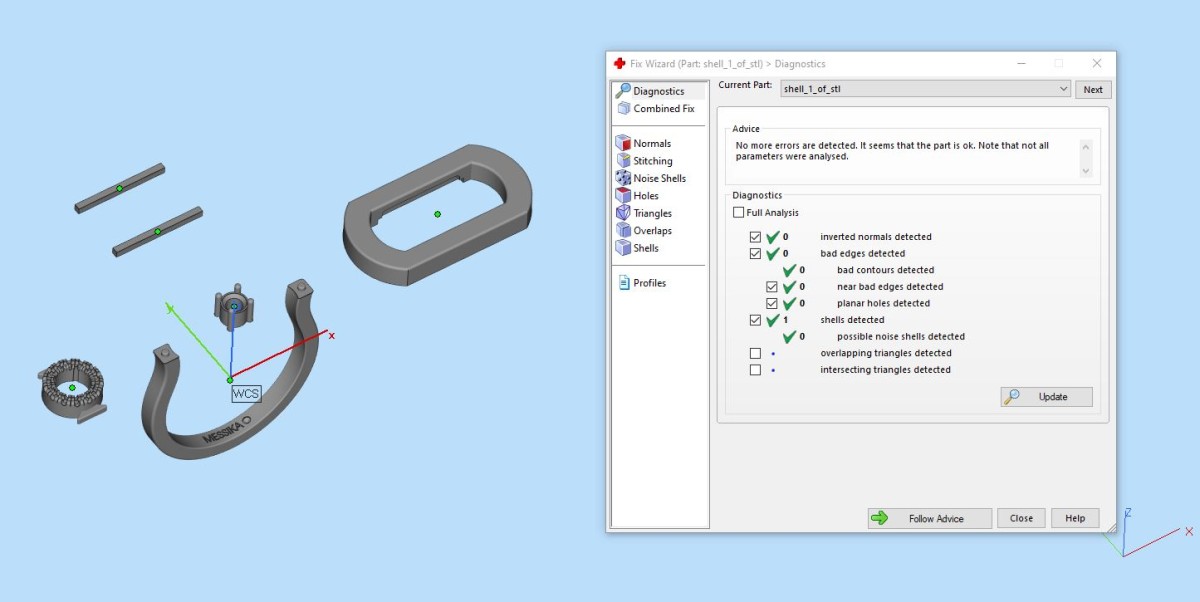This screenshot has width=1200, height=602.
Task: Click the Next part button
Action: pos(1093,89)
